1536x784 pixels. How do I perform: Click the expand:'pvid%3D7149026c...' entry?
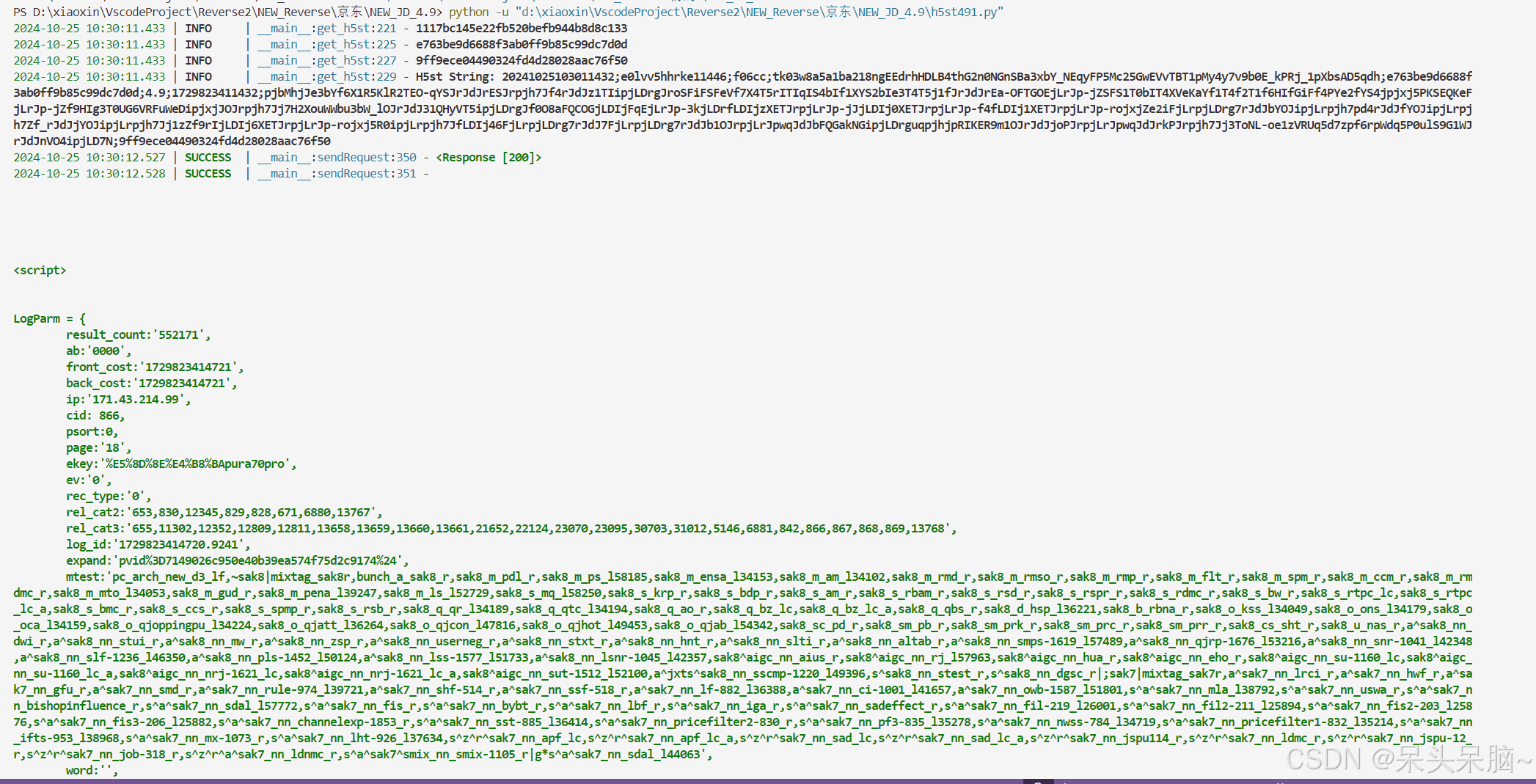238,560
